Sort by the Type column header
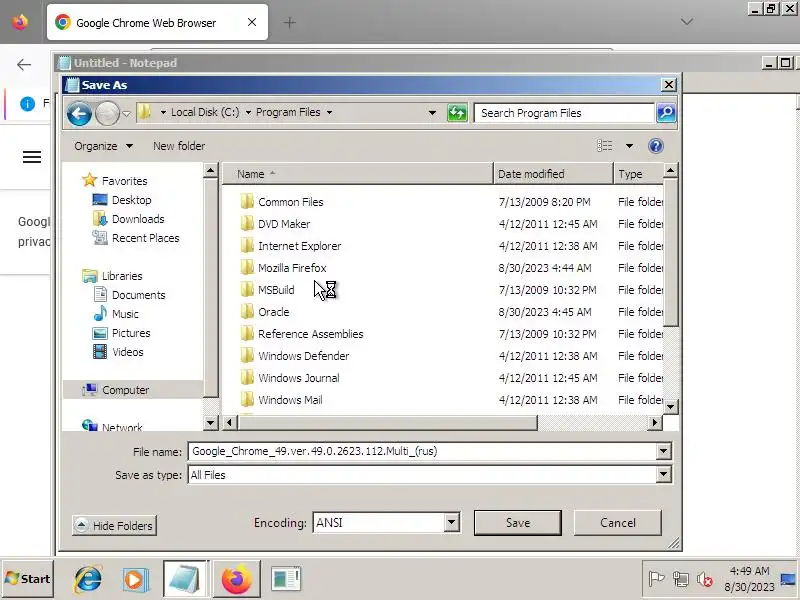 (x=638, y=174)
